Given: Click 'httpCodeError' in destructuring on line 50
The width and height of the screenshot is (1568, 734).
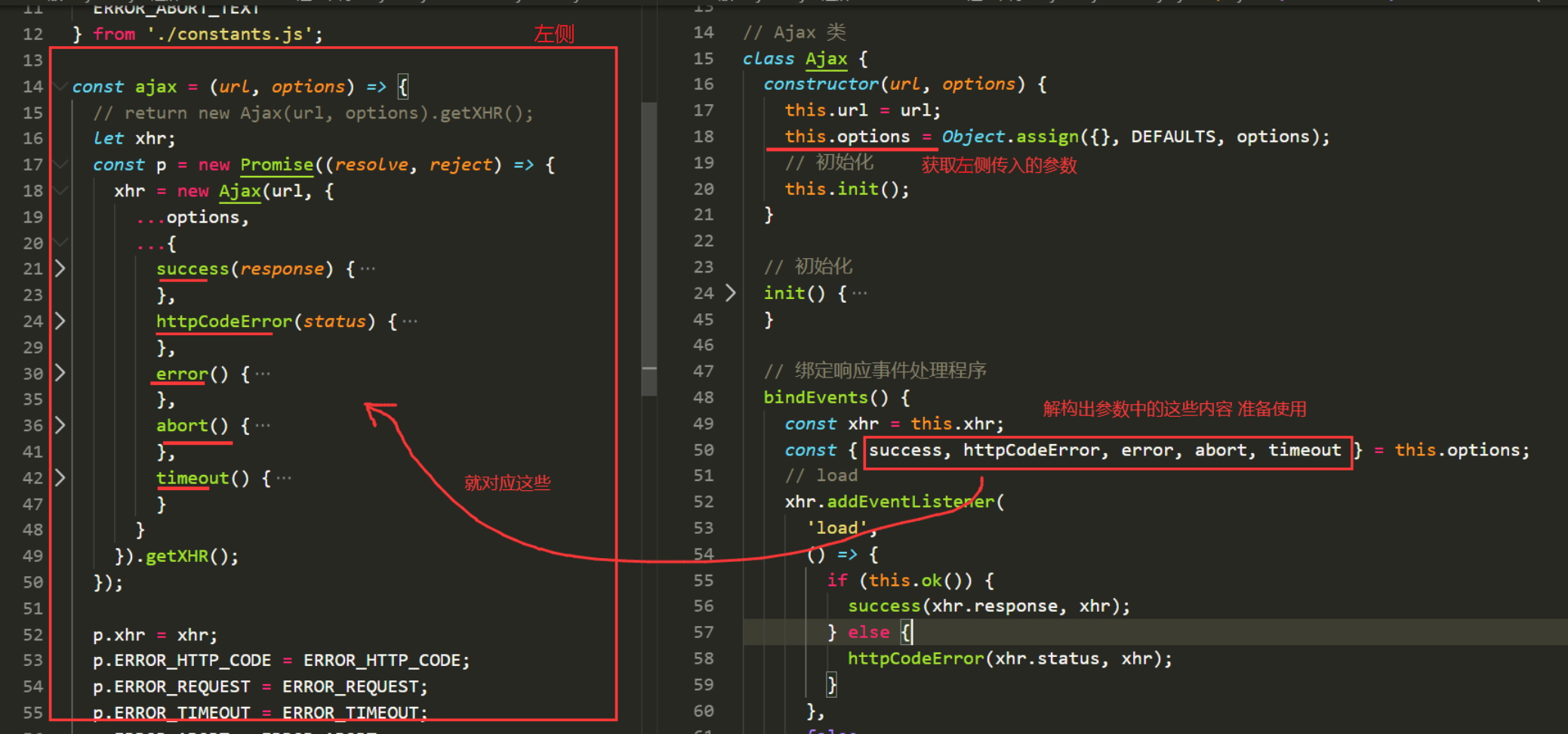Looking at the screenshot, I should click(x=1031, y=450).
